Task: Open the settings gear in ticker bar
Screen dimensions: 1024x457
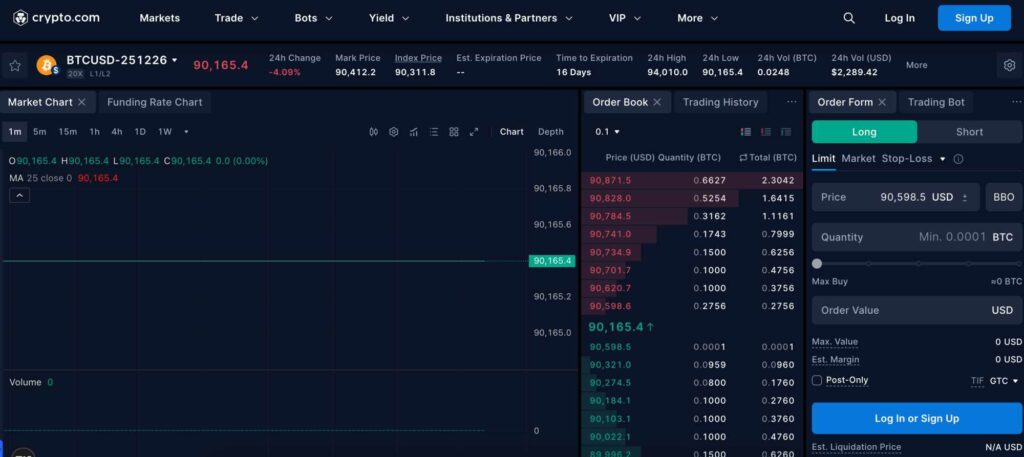Action: pyautogui.click(x=1010, y=65)
